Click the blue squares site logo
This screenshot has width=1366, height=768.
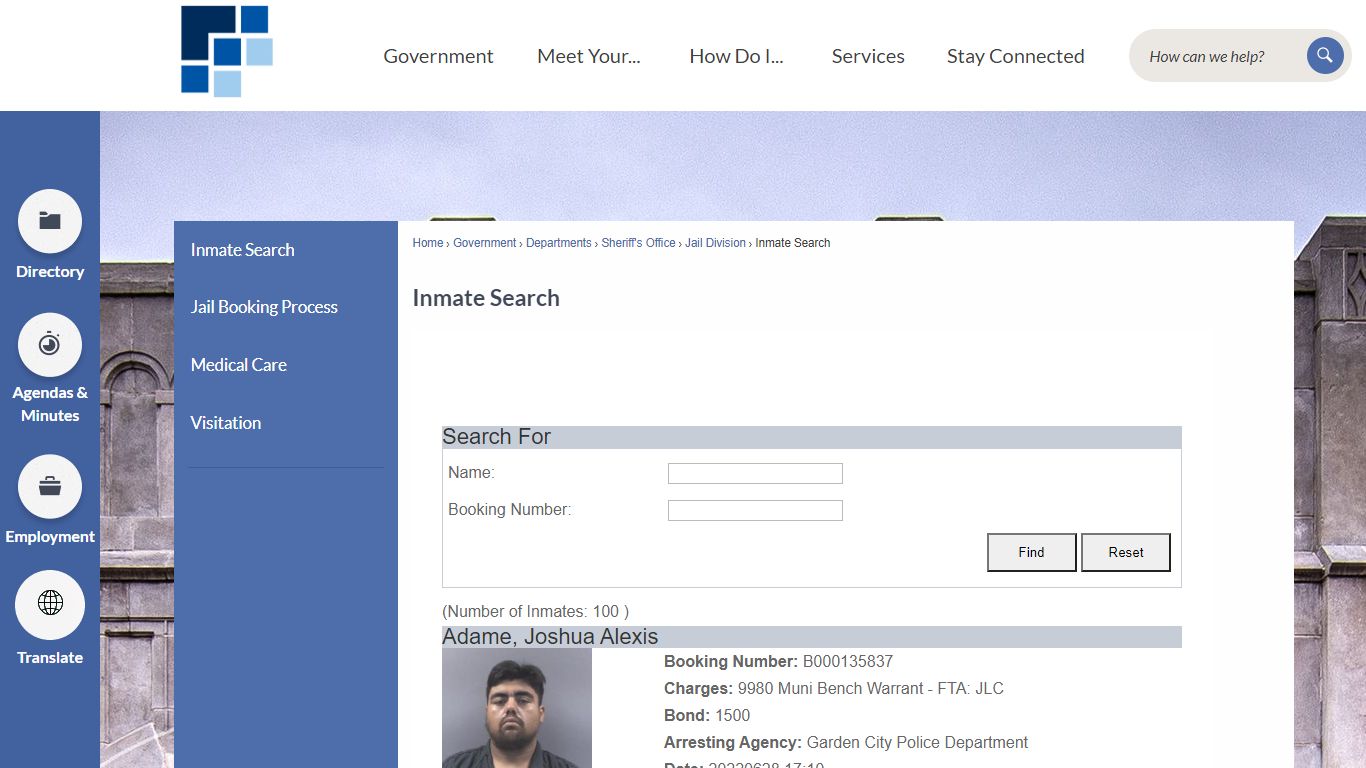tap(227, 52)
